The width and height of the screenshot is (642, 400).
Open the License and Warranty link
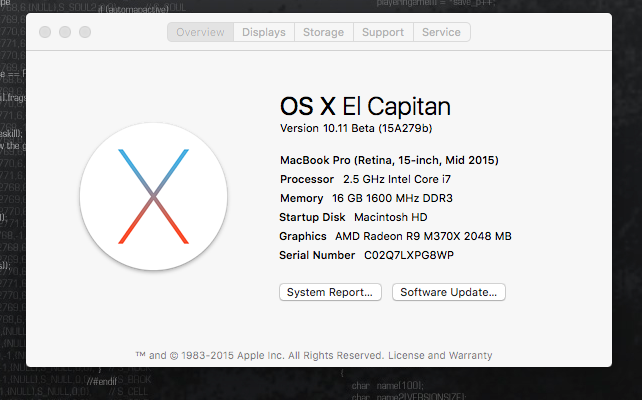tap(440, 355)
